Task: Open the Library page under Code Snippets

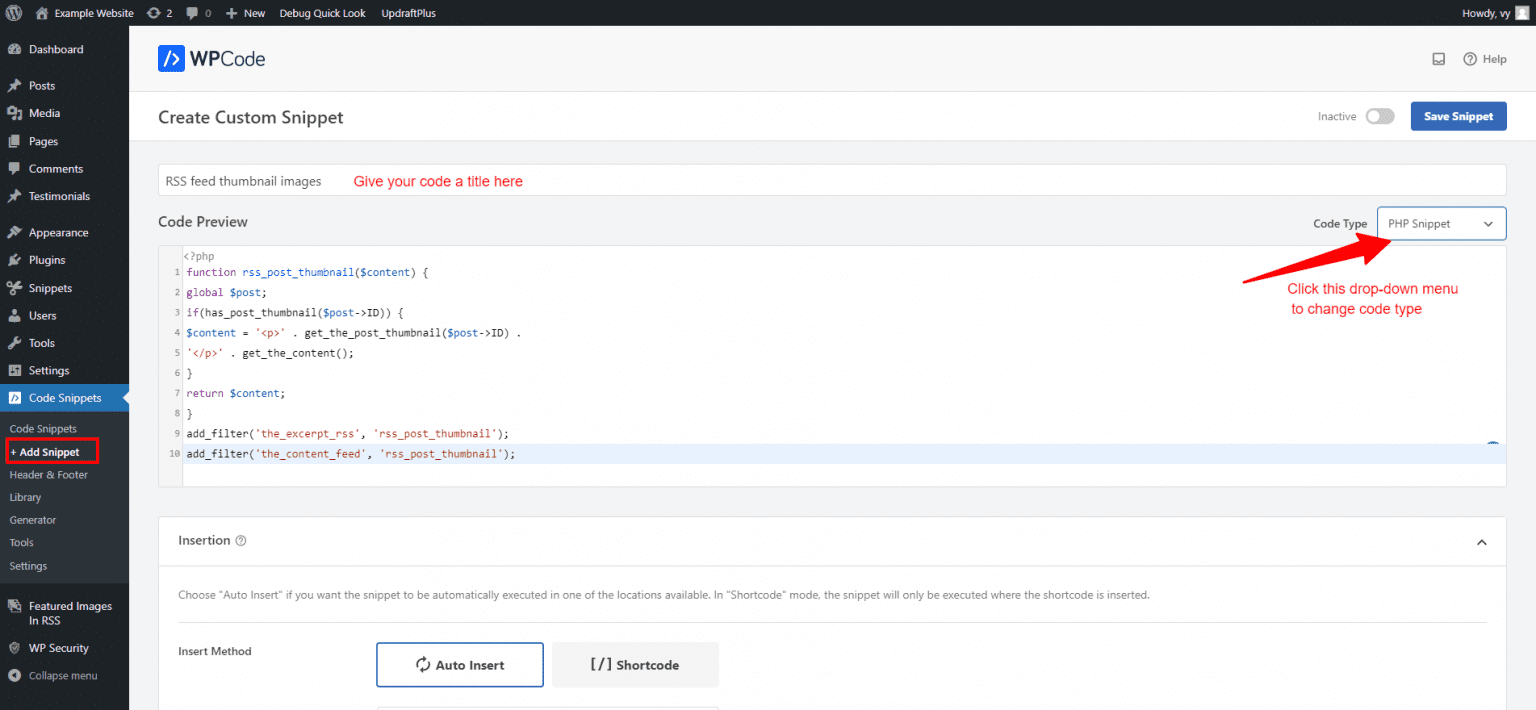Action: (25, 497)
